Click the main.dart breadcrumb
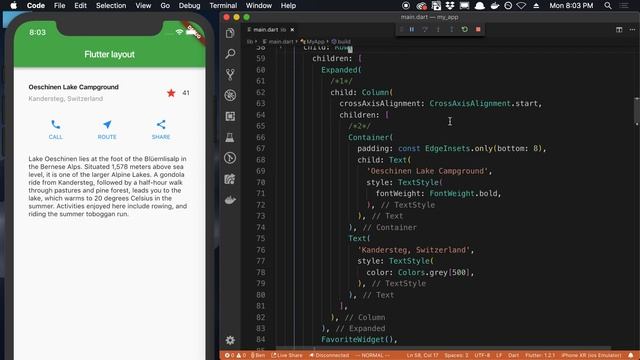This screenshot has height=360, width=640. tap(278, 41)
